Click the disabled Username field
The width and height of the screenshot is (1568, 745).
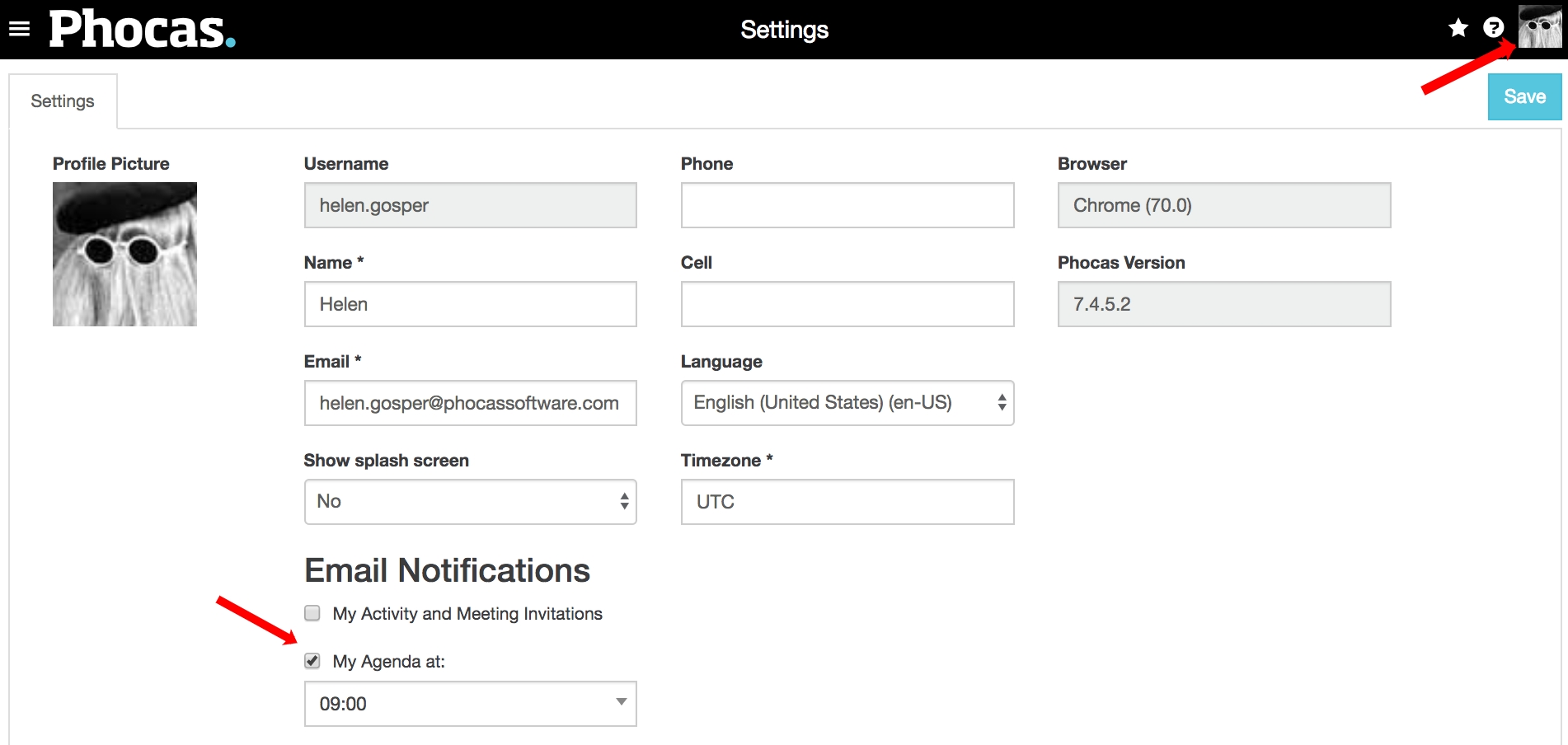[470, 205]
